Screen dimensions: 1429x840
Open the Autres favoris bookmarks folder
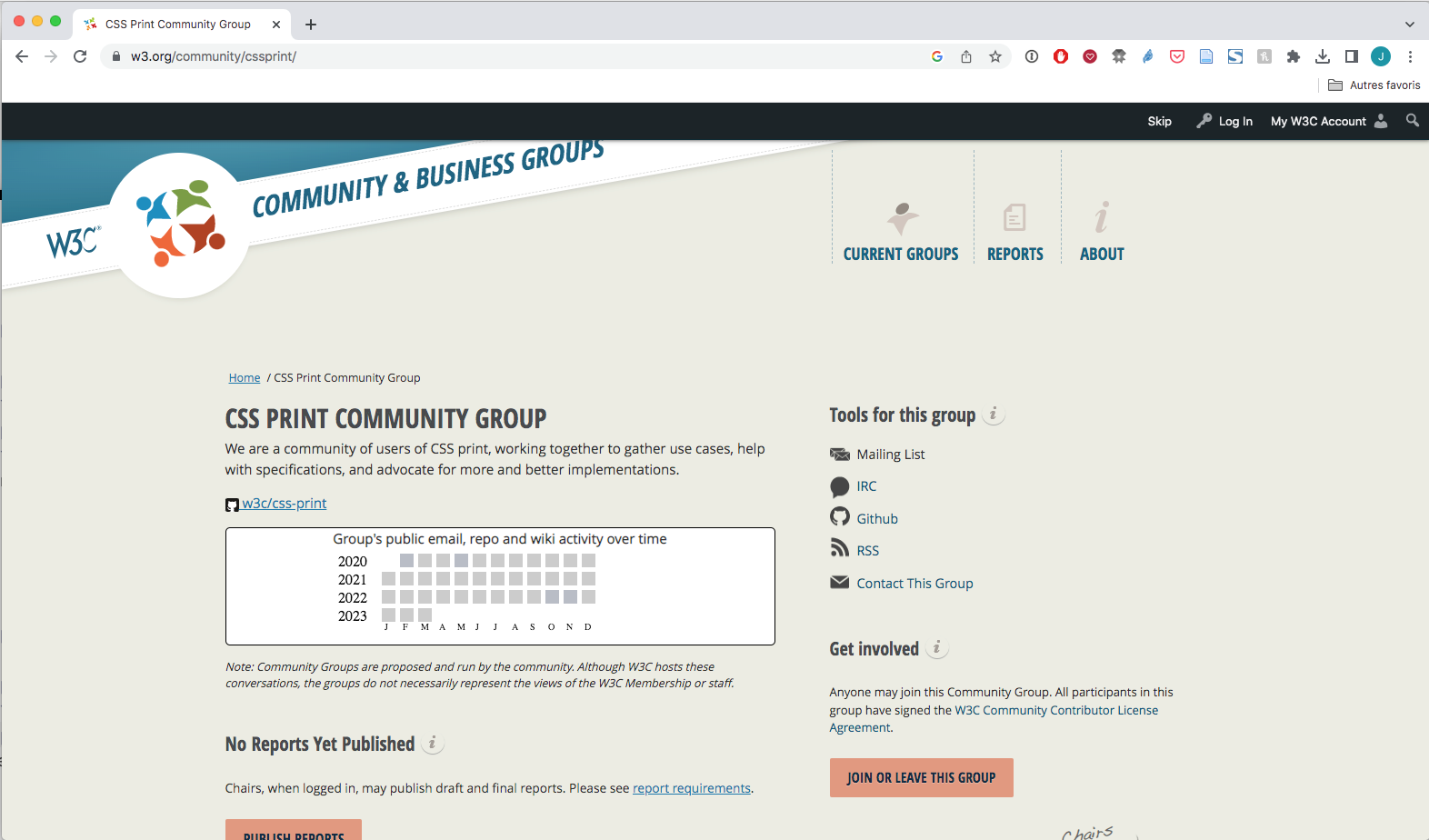click(x=1374, y=85)
